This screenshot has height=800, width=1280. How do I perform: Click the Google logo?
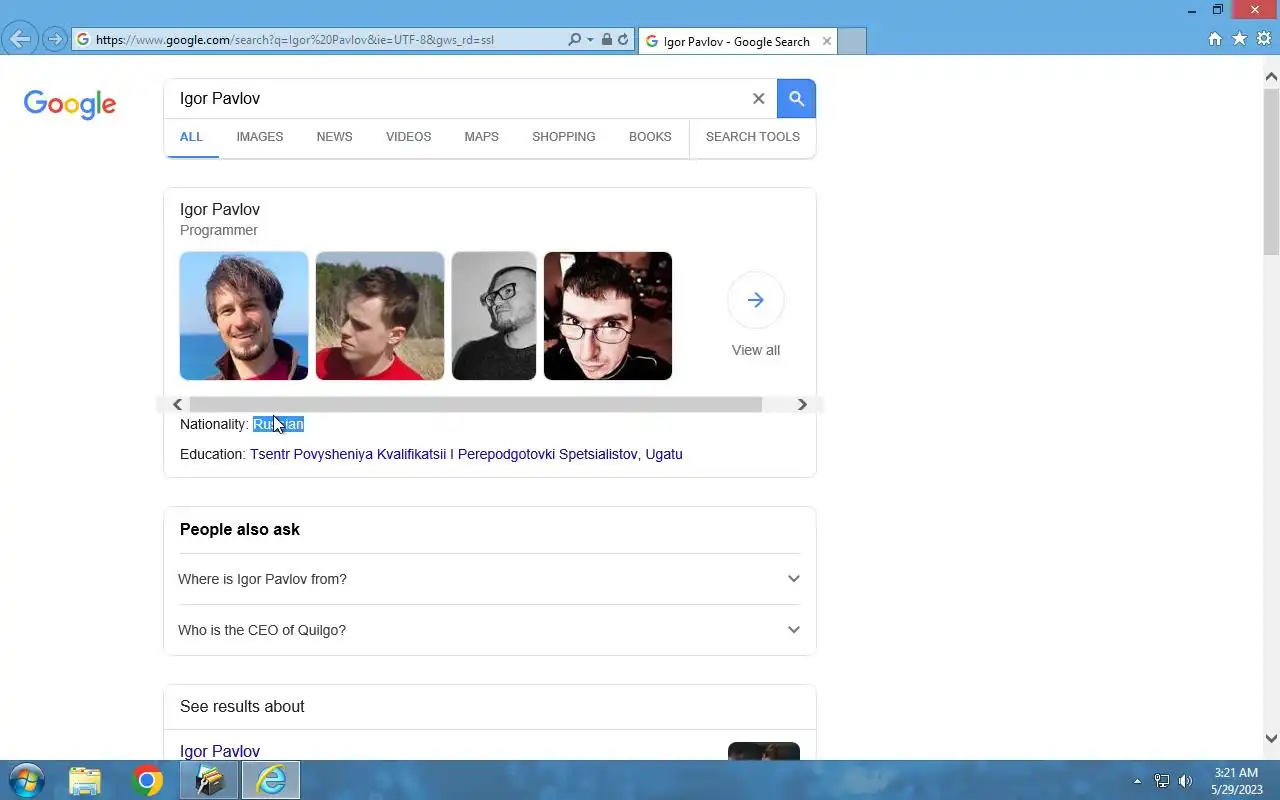pos(70,104)
